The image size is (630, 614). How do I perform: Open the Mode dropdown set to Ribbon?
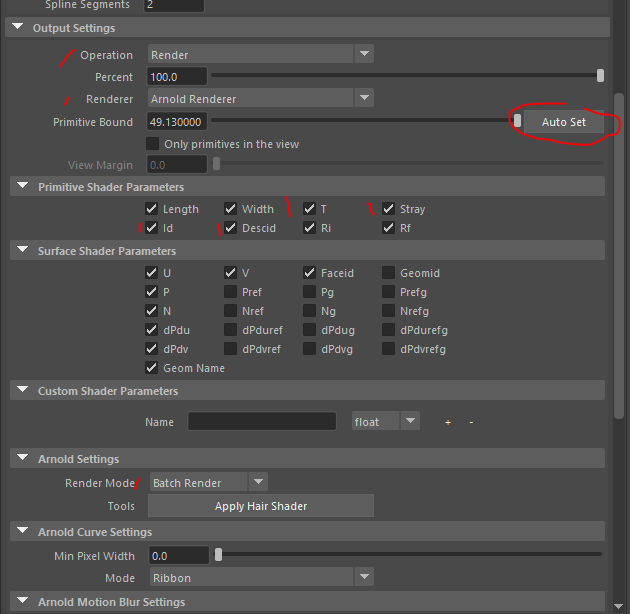pyautogui.click(x=262, y=577)
